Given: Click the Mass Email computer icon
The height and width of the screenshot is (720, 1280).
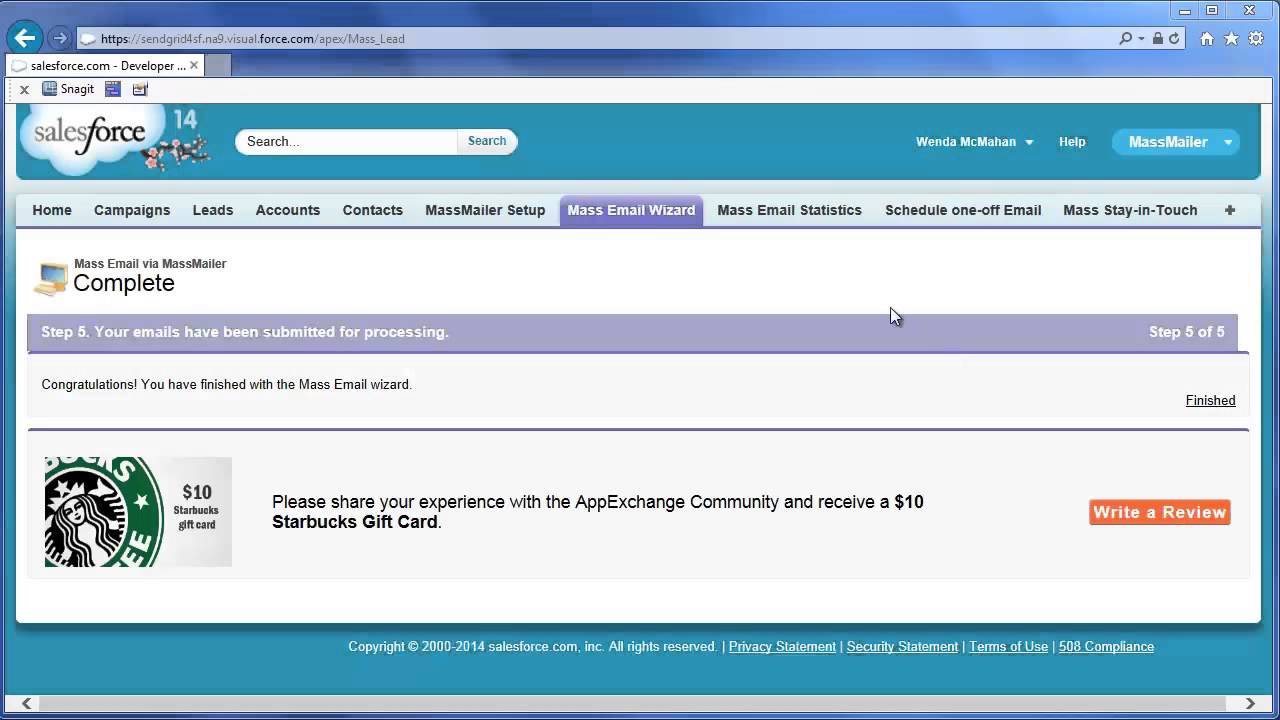Looking at the screenshot, I should (51, 279).
